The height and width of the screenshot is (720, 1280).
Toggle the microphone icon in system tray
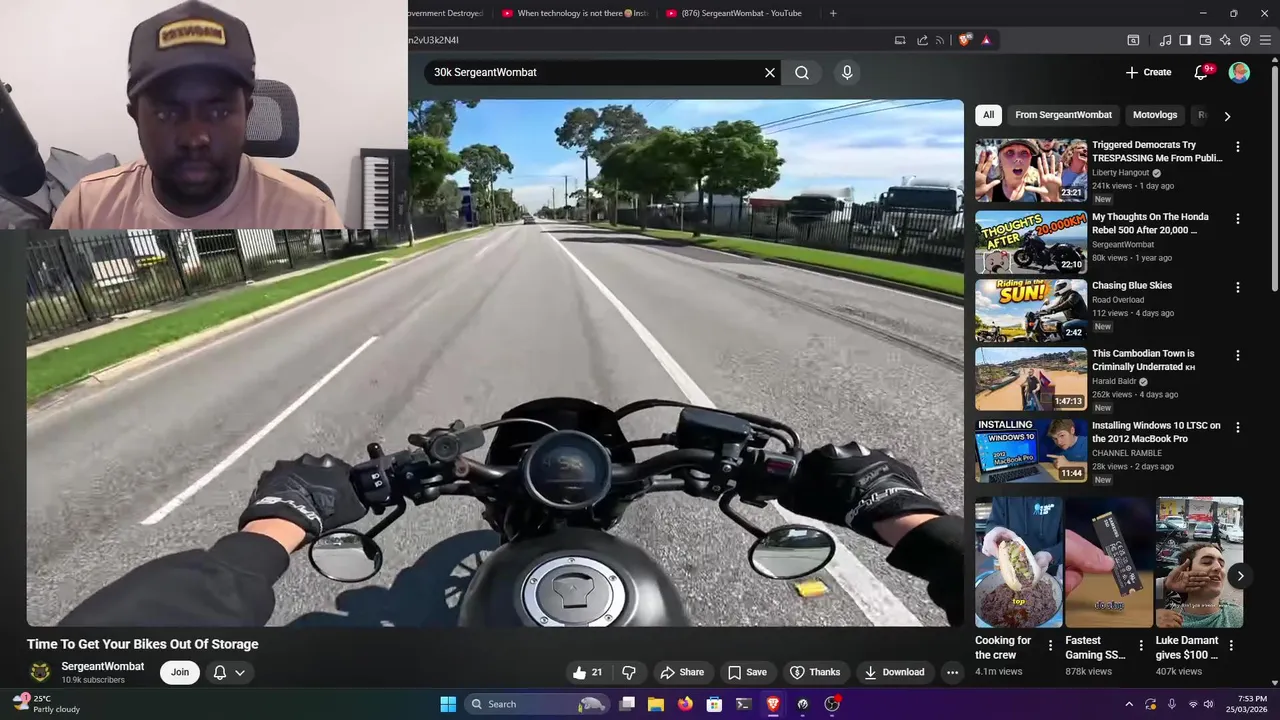click(x=1171, y=704)
